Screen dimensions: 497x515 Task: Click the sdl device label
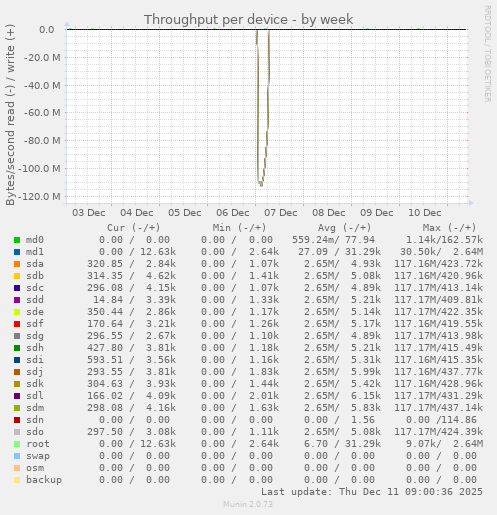tap(35, 396)
